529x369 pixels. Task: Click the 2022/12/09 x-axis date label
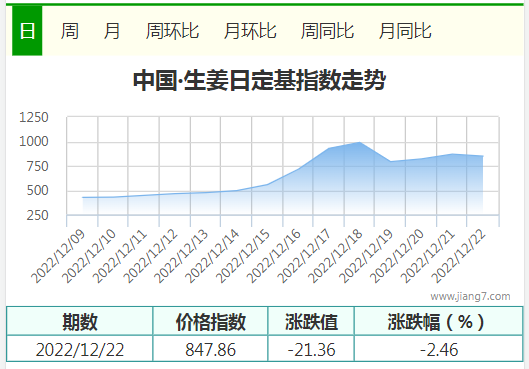58,257
